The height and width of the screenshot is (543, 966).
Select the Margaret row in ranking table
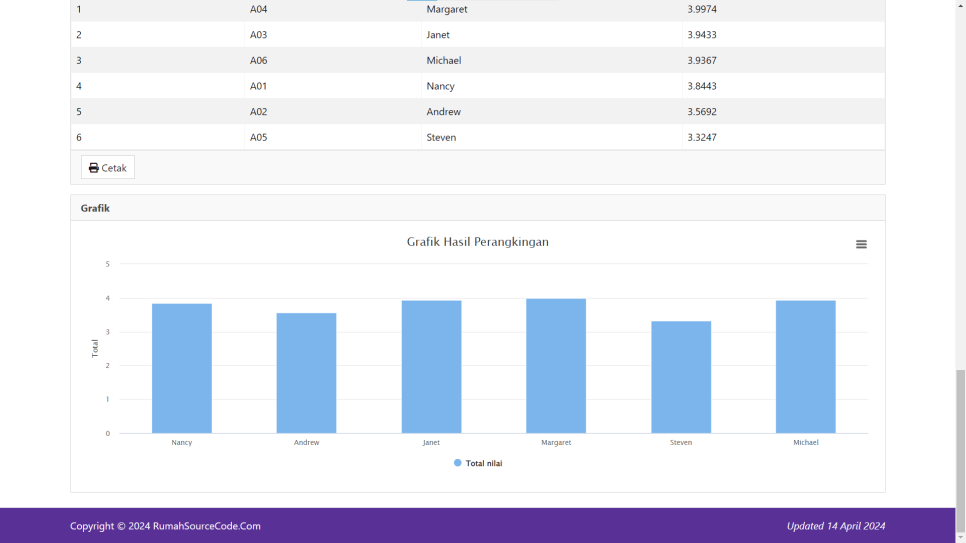coord(446,9)
